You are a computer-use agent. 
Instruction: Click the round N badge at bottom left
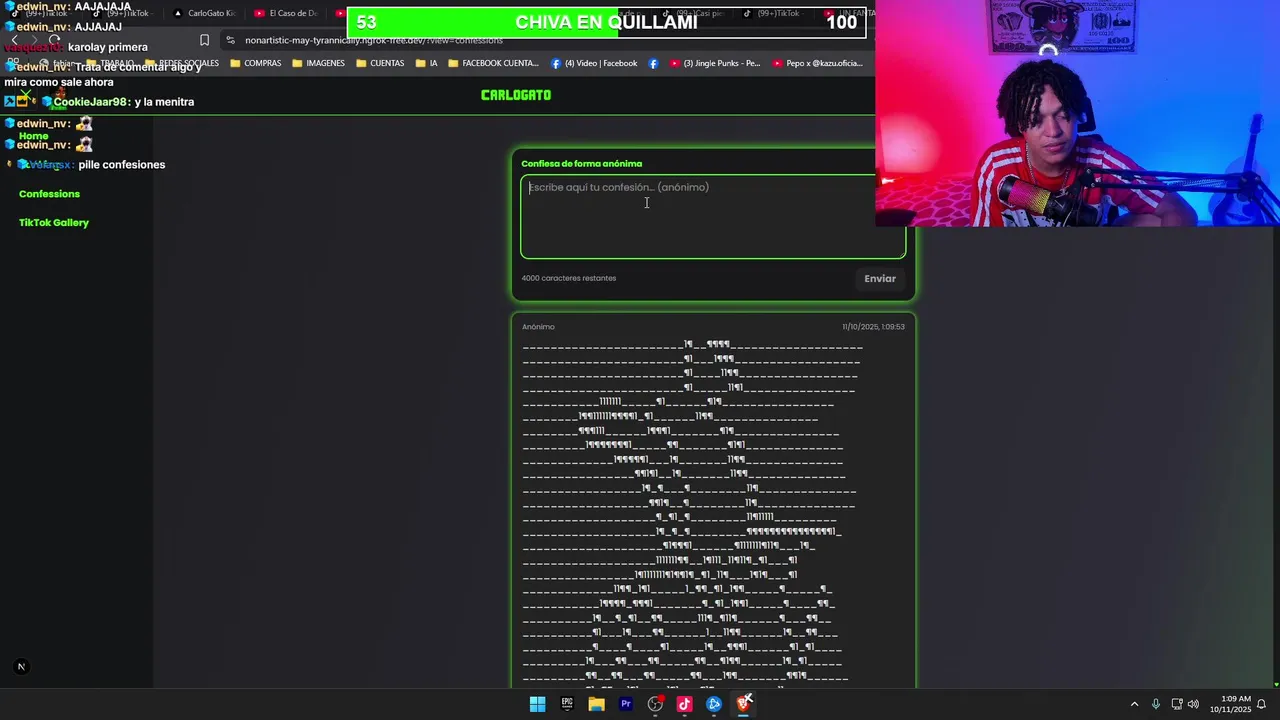[x=21, y=667]
